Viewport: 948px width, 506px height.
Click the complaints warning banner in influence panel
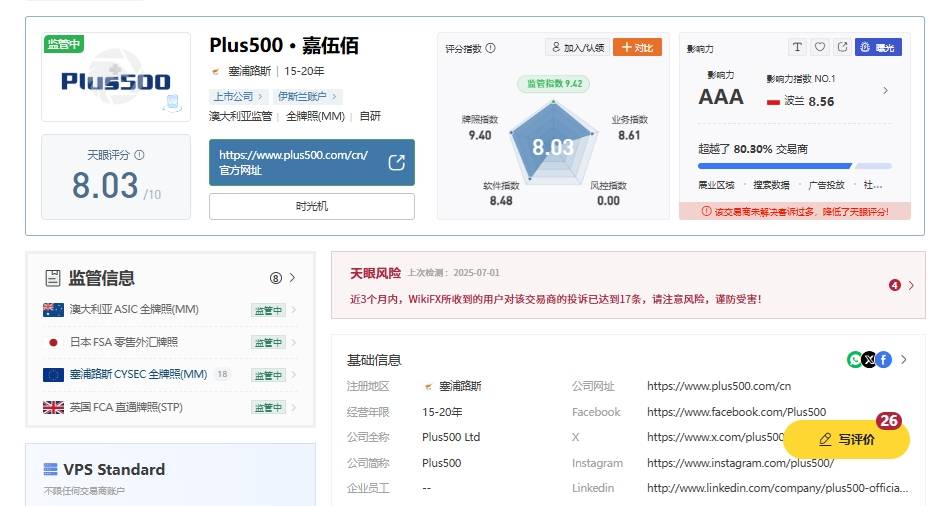[794, 211]
